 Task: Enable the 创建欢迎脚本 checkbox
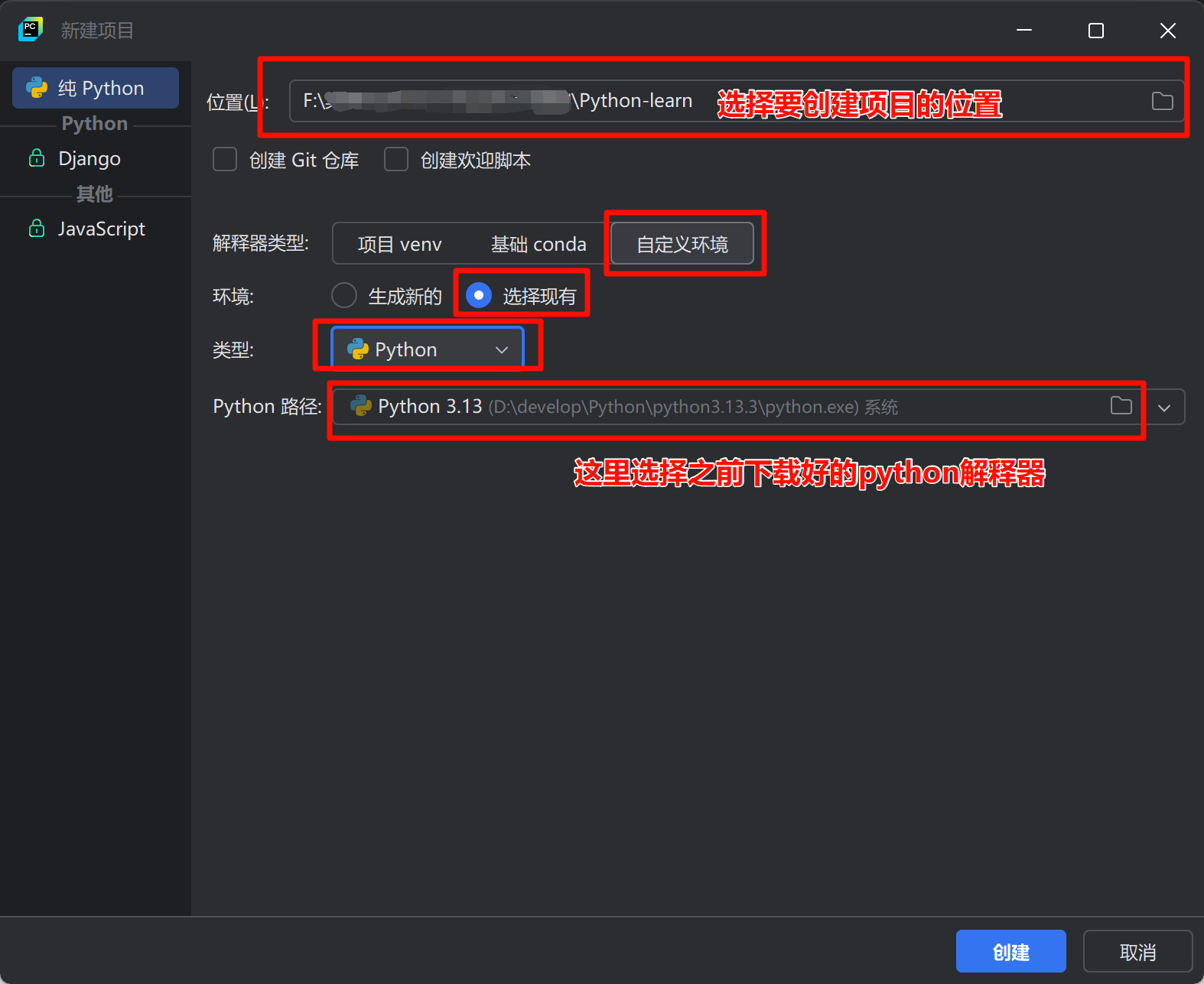coord(396,160)
